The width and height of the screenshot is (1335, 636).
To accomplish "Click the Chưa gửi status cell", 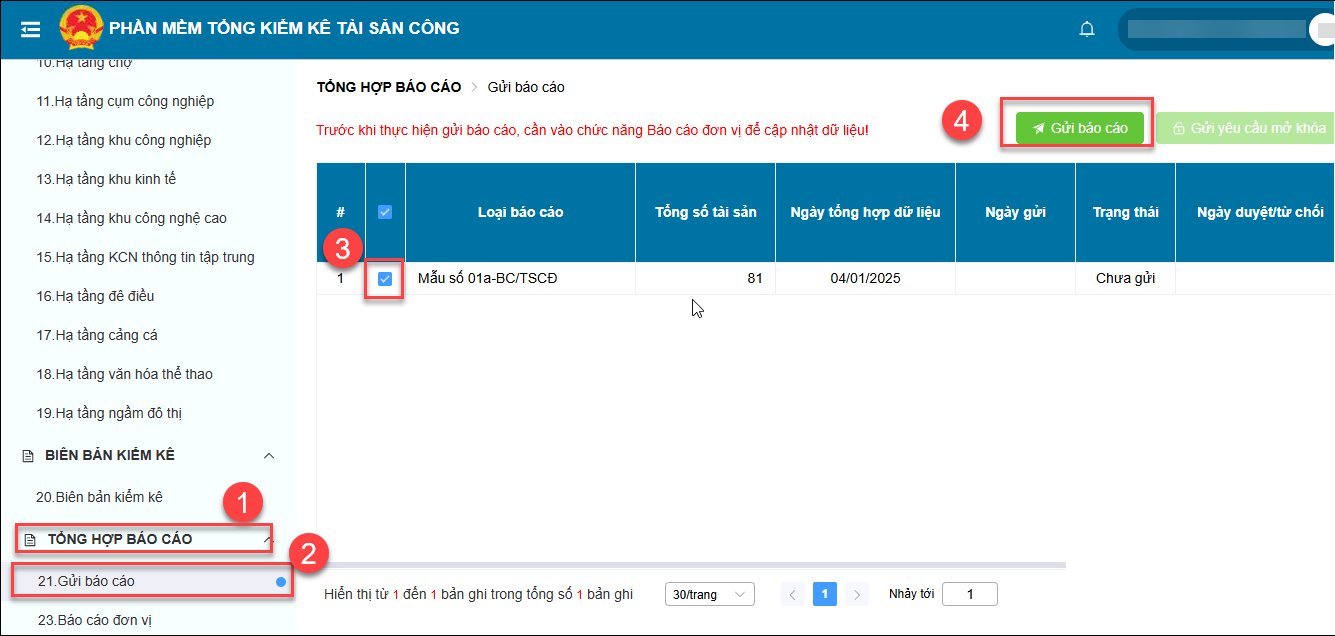I will pyautogui.click(x=1125, y=278).
